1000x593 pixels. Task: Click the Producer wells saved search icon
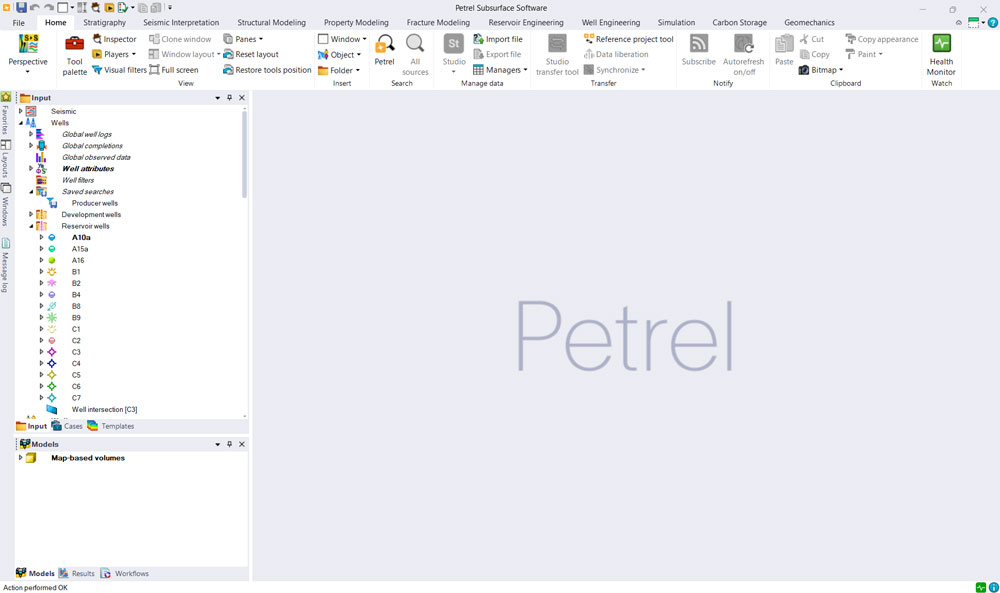click(x=52, y=203)
